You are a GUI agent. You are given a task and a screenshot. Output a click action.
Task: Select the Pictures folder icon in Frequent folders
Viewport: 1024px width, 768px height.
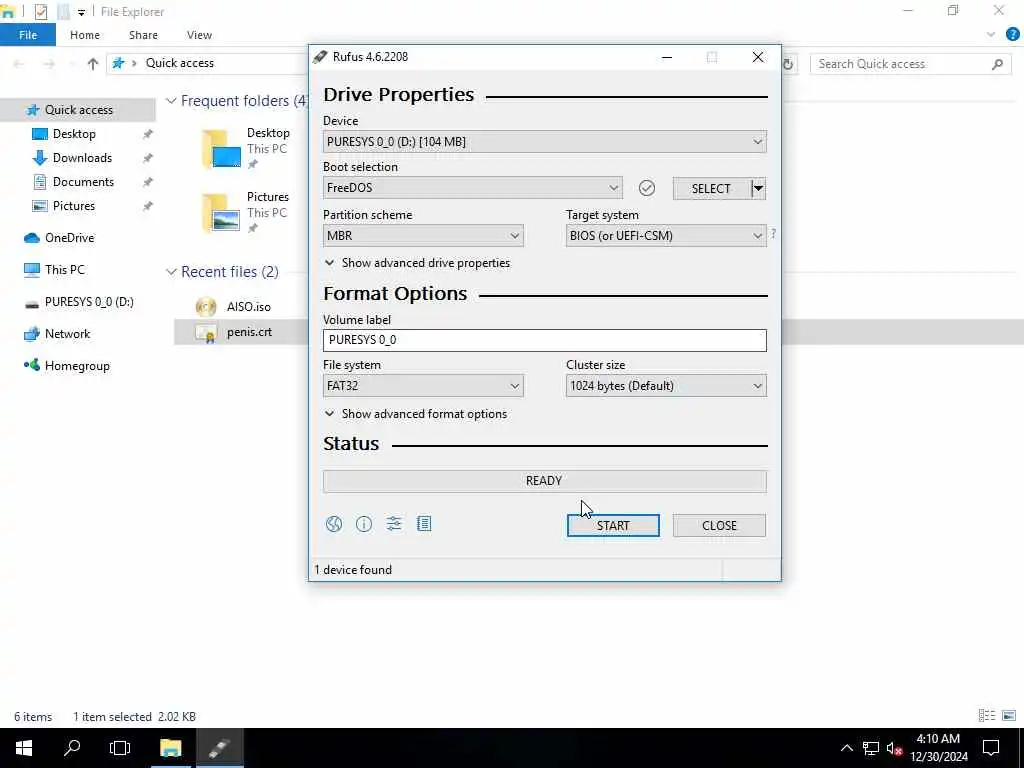pyautogui.click(x=221, y=214)
